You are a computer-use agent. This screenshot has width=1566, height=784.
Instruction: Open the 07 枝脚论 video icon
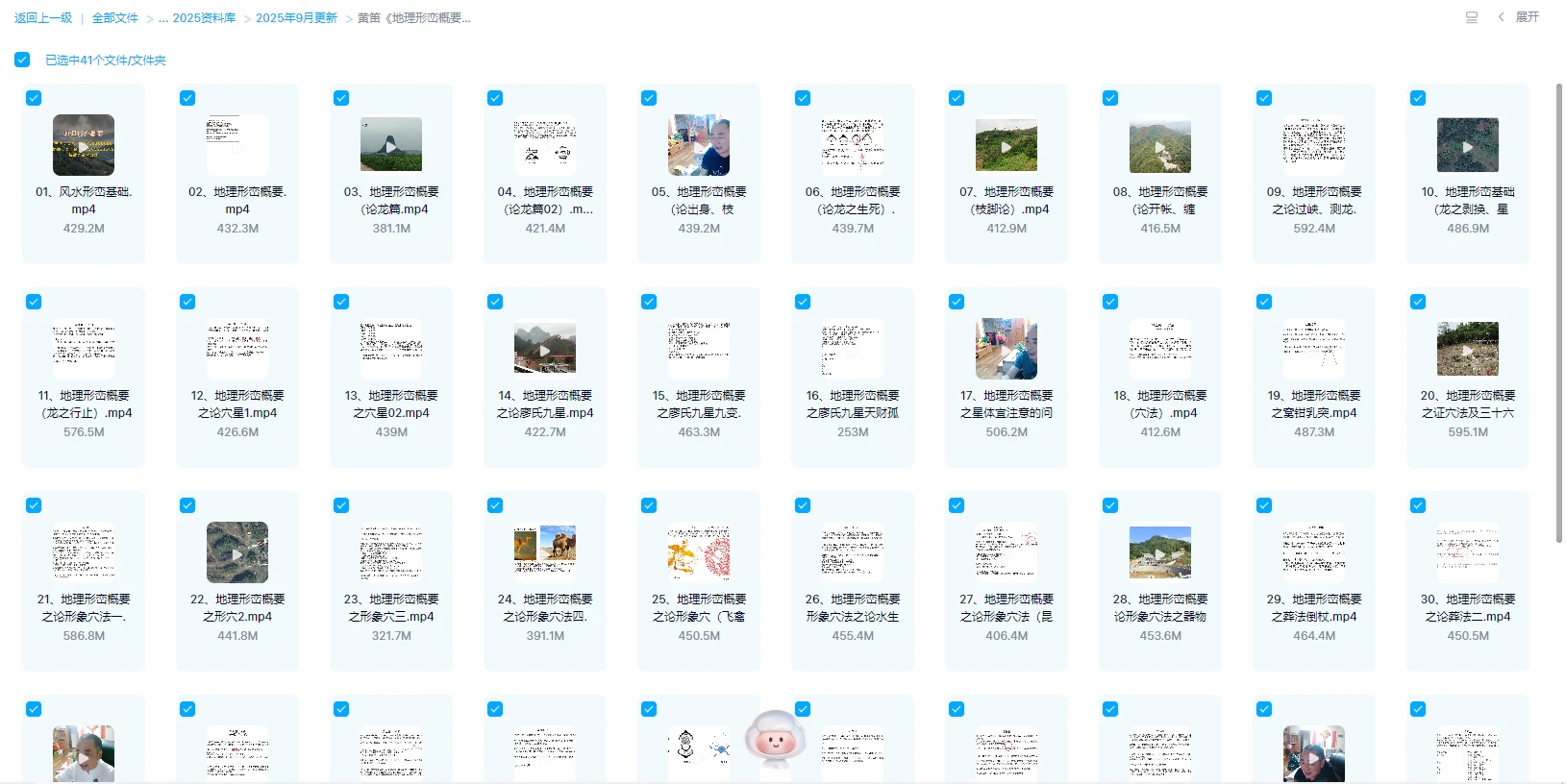(x=1007, y=145)
